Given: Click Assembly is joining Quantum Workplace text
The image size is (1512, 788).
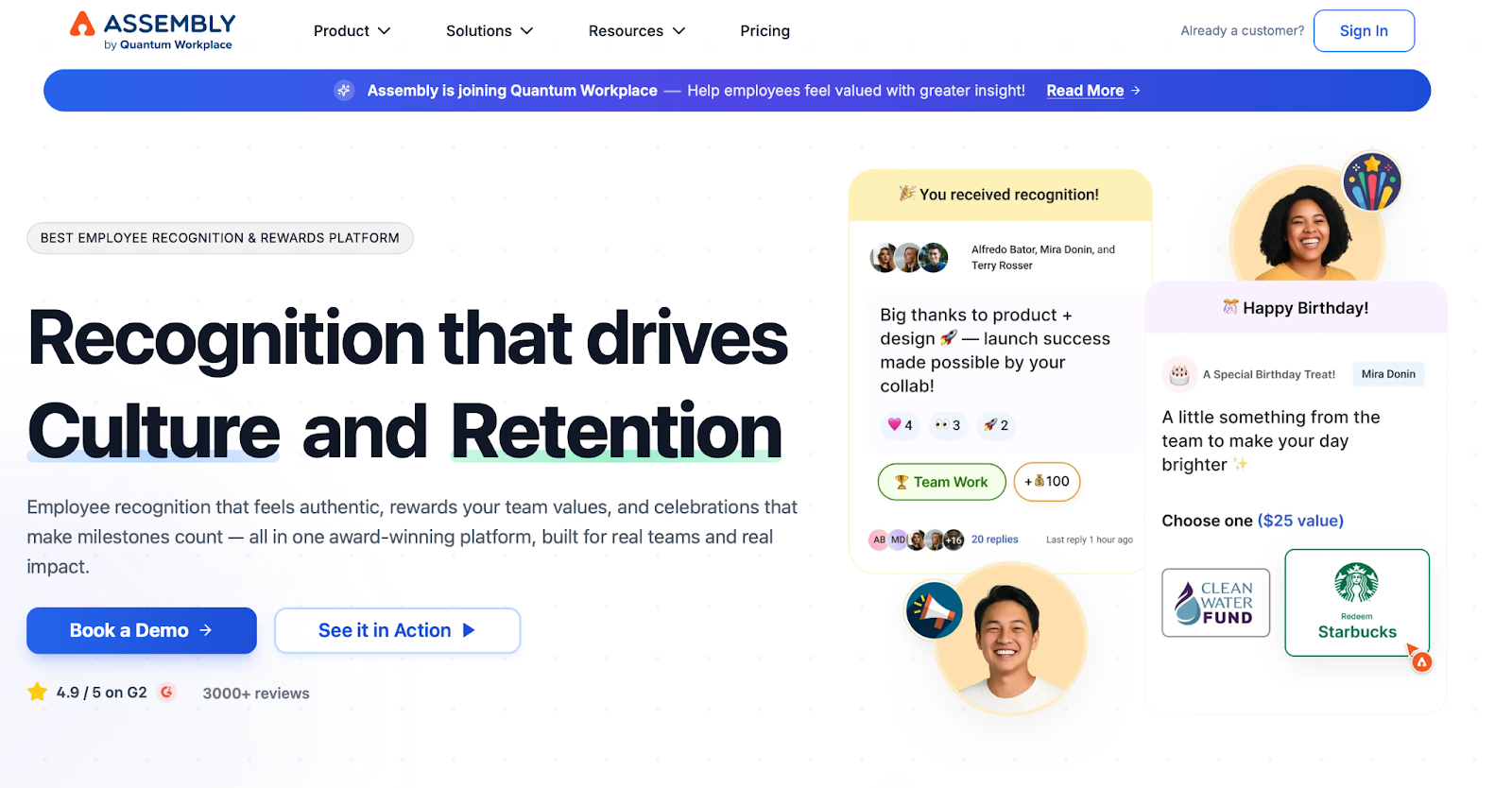Looking at the screenshot, I should [512, 91].
